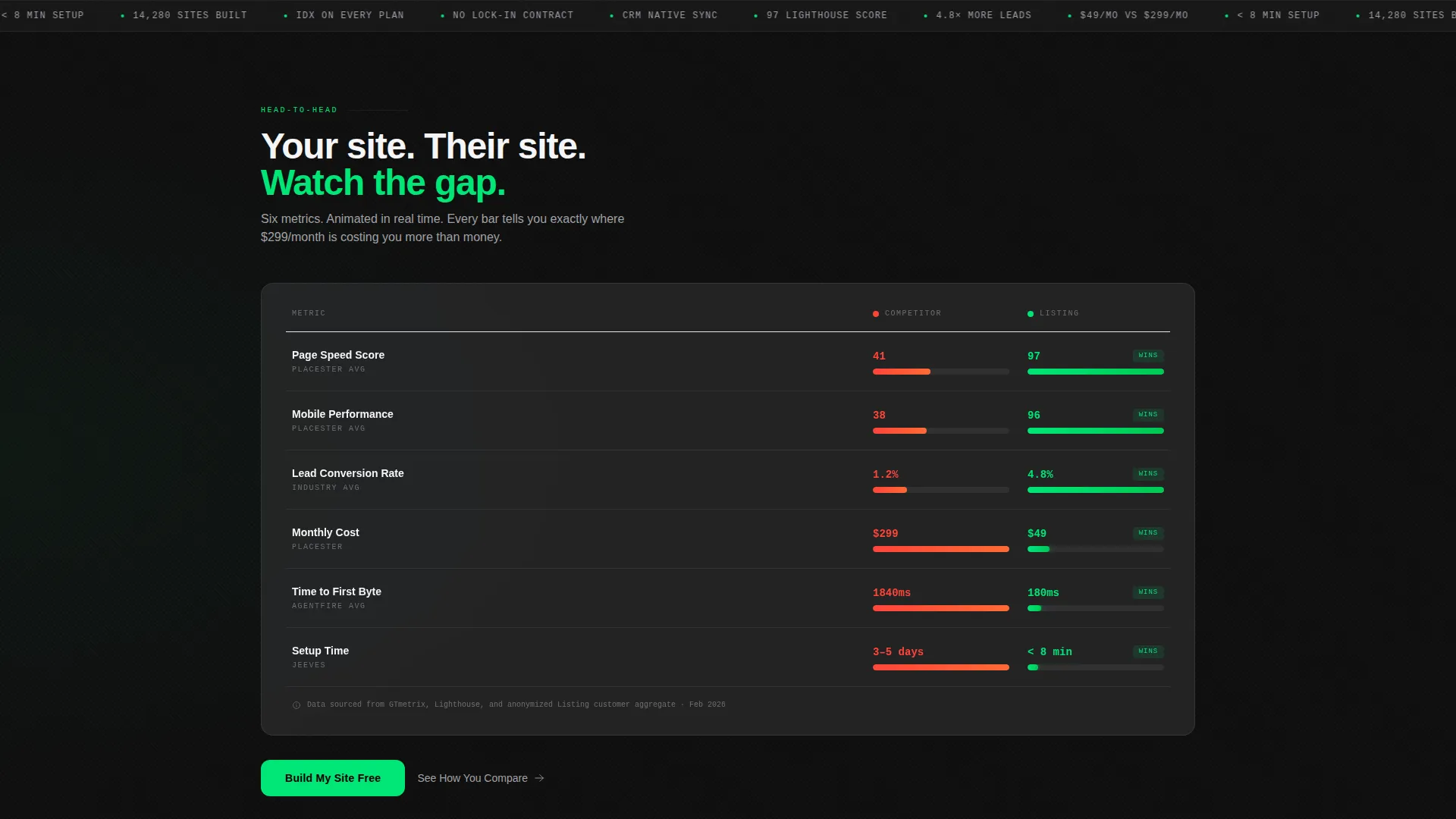Click the Listing Mobile Performance green bar
The width and height of the screenshot is (1456, 819).
point(1096,431)
